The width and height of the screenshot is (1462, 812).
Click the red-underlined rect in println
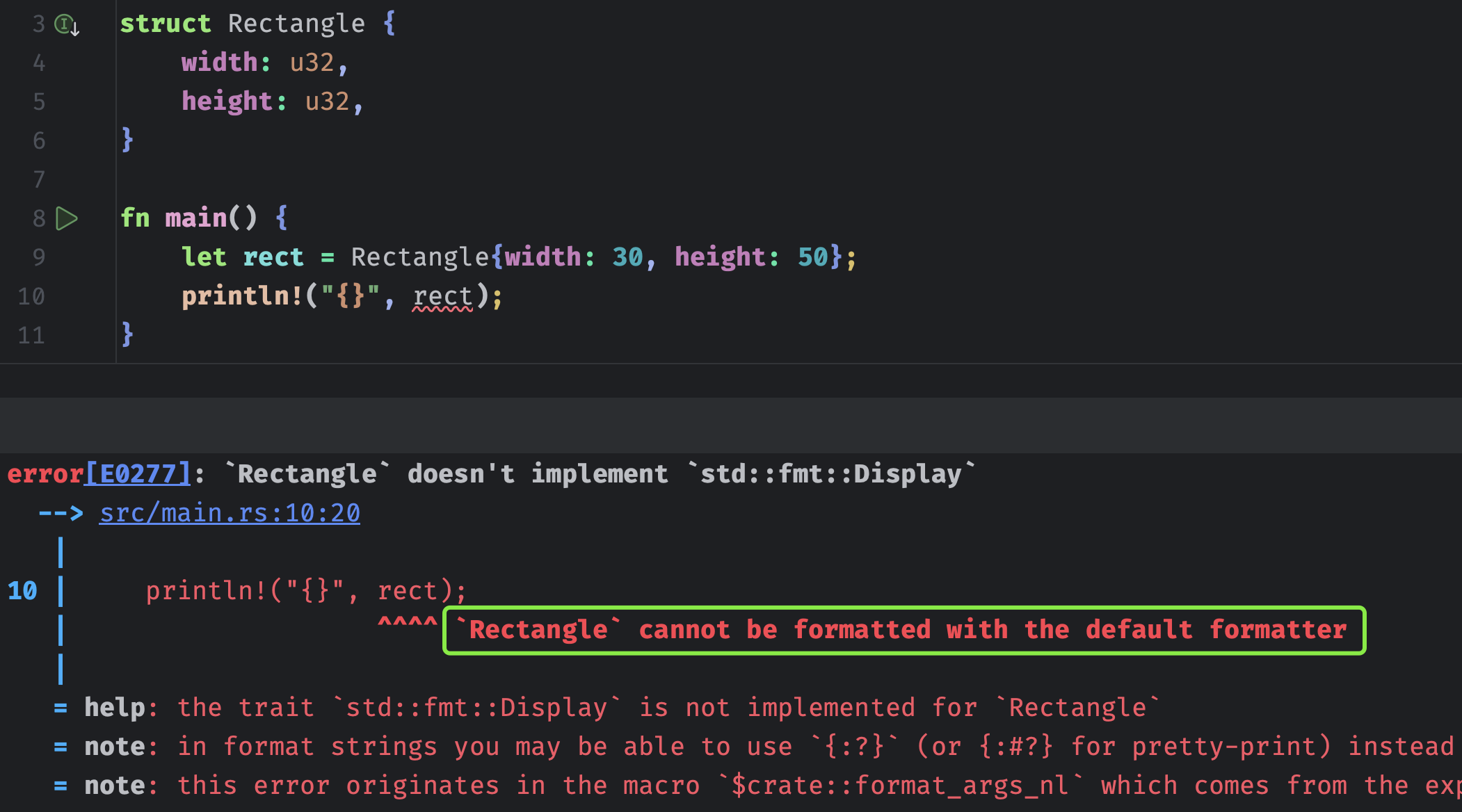pyautogui.click(x=442, y=297)
